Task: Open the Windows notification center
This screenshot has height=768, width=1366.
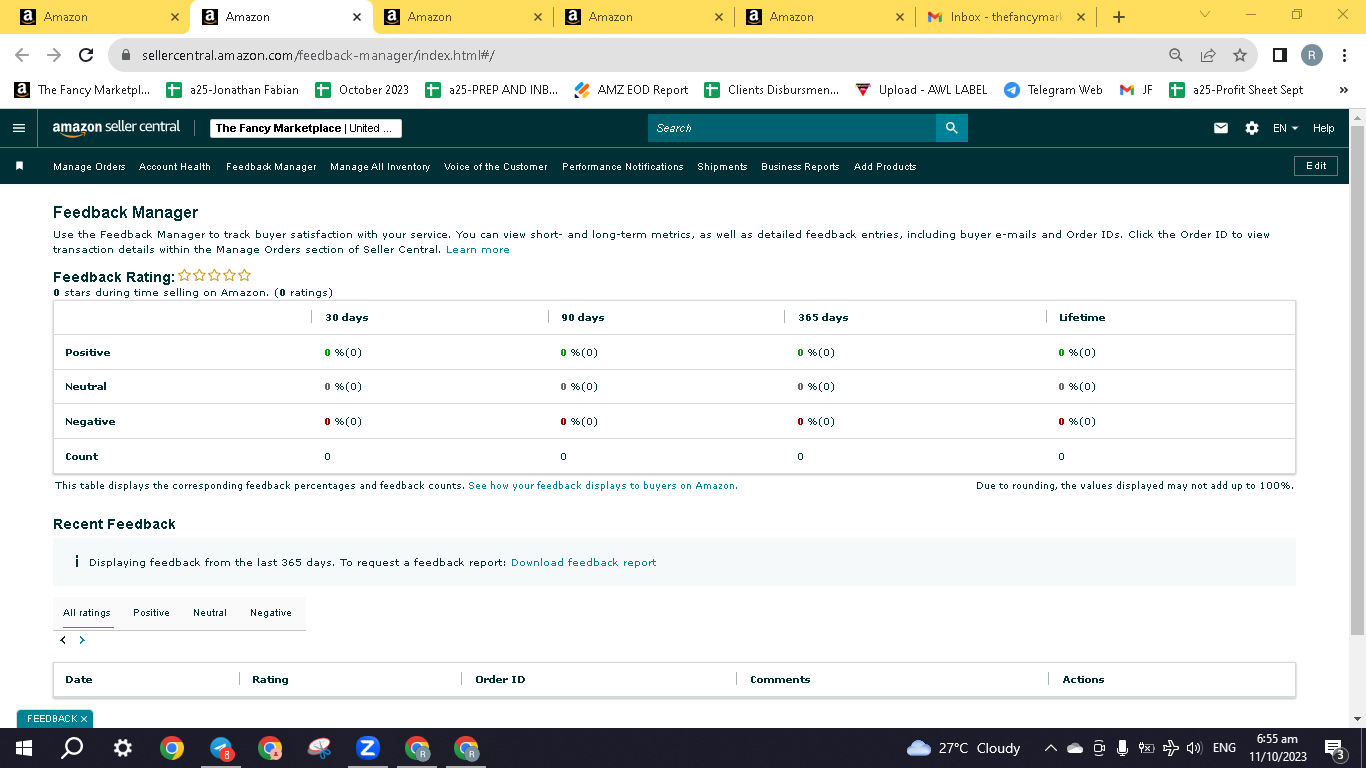Action: (1334, 748)
